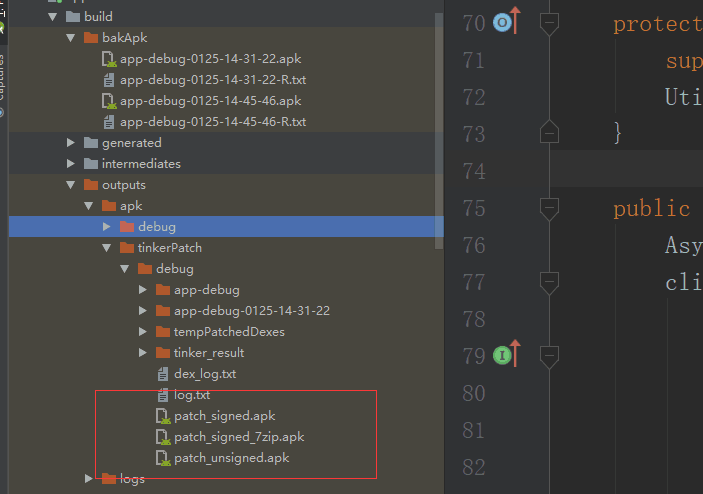This screenshot has height=494, width=703.
Task: Collapse the tinkerPatch folder arrow
Action: pos(106,248)
